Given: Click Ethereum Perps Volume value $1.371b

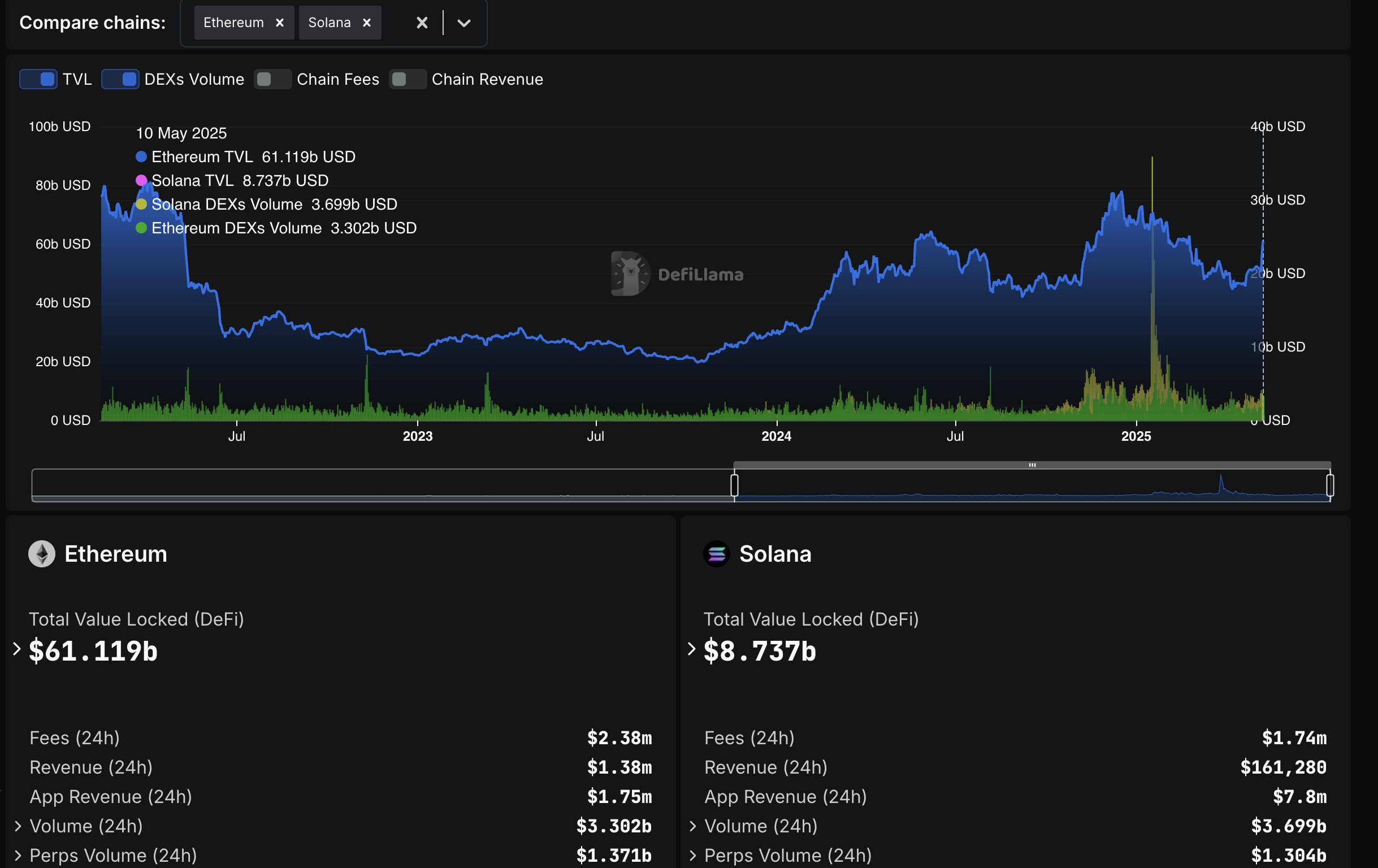Looking at the screenshot, I should click(x=614, y=856).
